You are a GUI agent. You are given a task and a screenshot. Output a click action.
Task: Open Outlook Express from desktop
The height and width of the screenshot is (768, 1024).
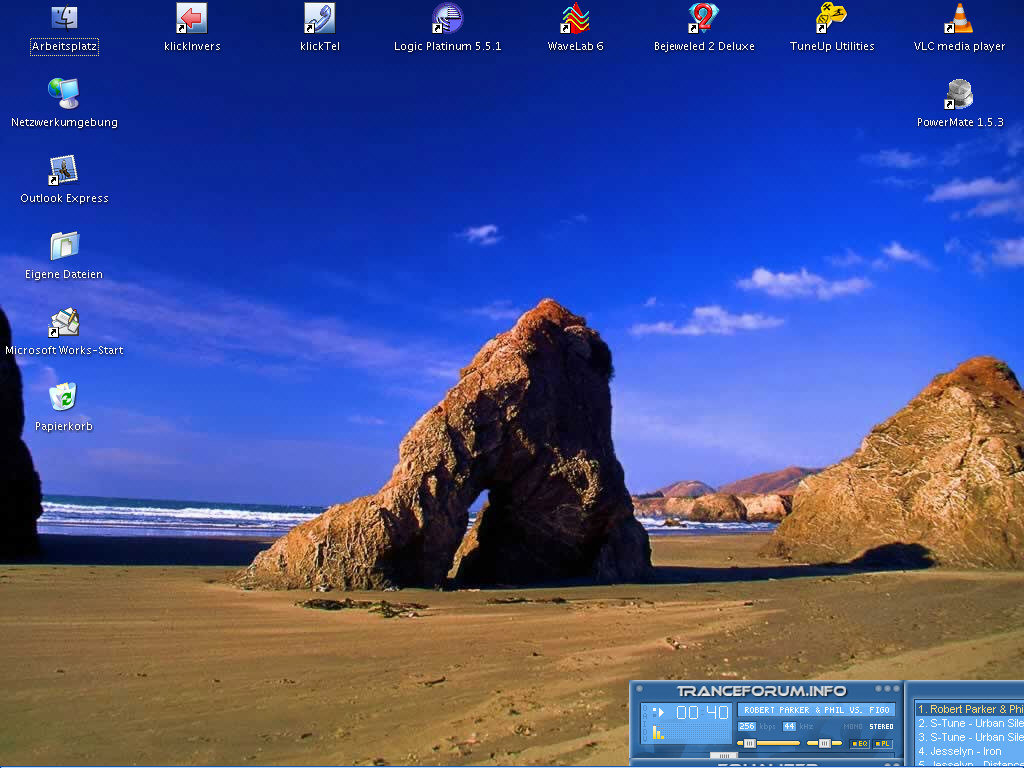64,171
